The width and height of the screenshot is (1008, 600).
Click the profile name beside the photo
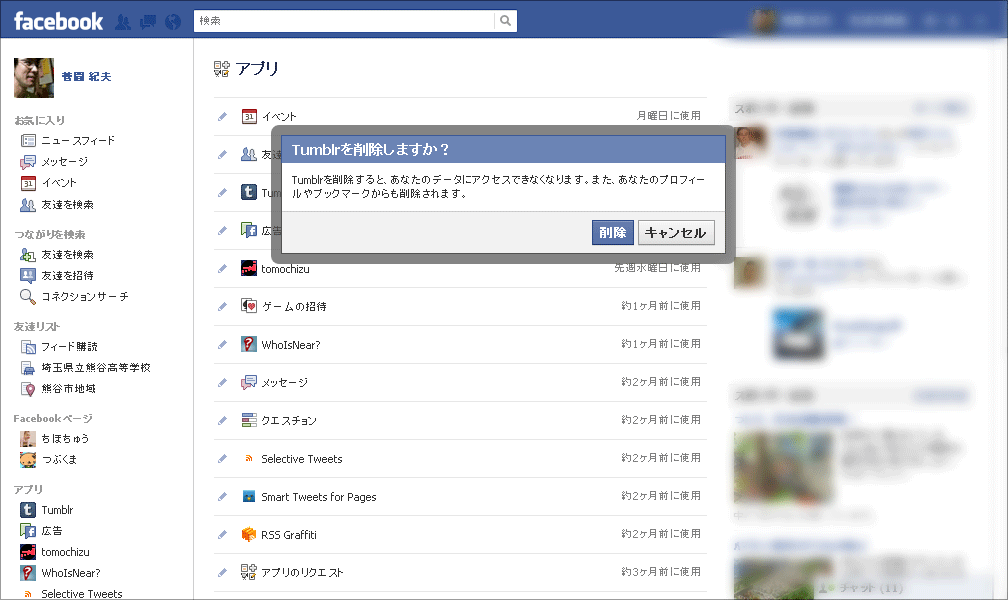(86, 77)
